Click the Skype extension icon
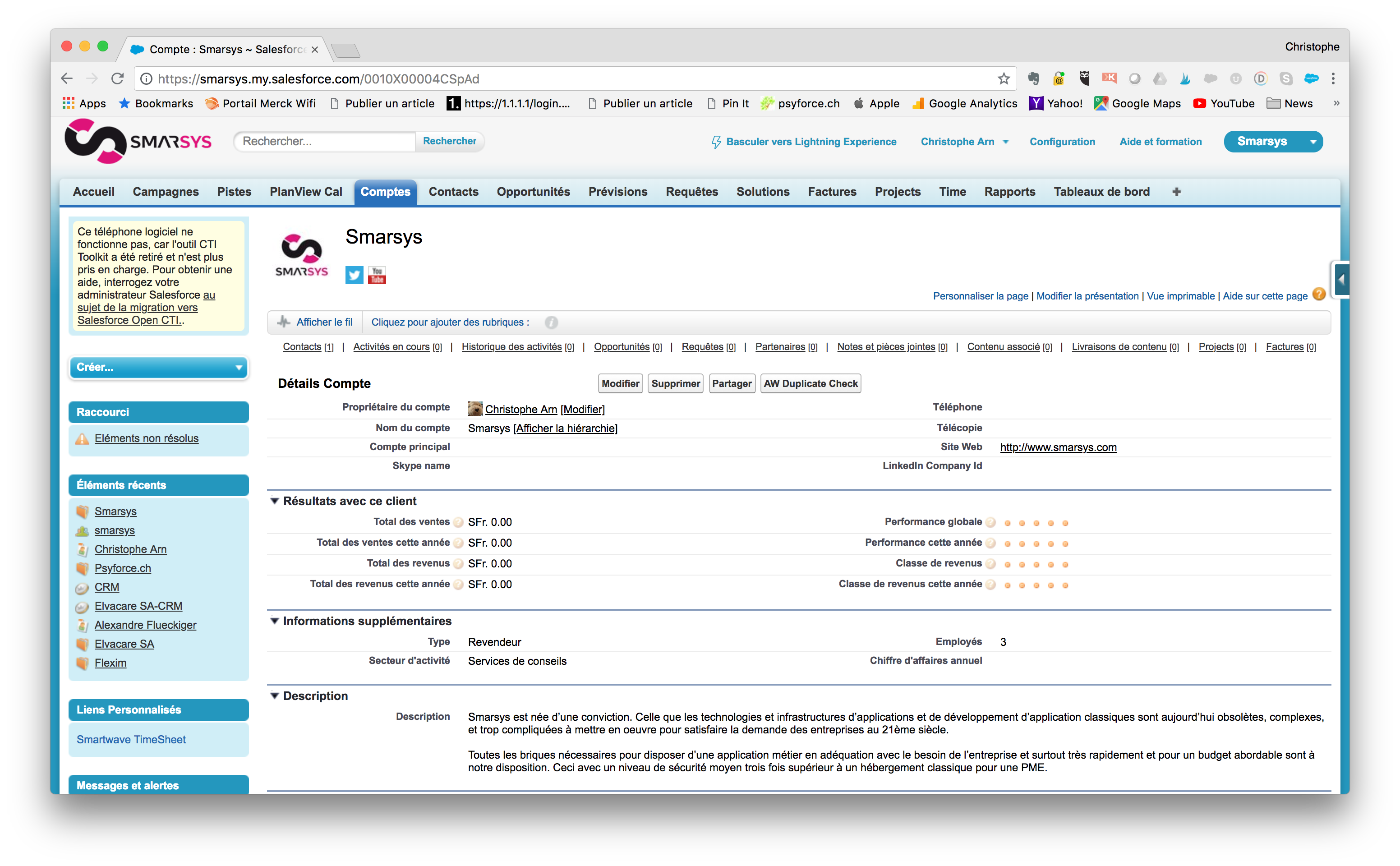This screenshot has width=1400, height=866. (x=1285, y=78)
